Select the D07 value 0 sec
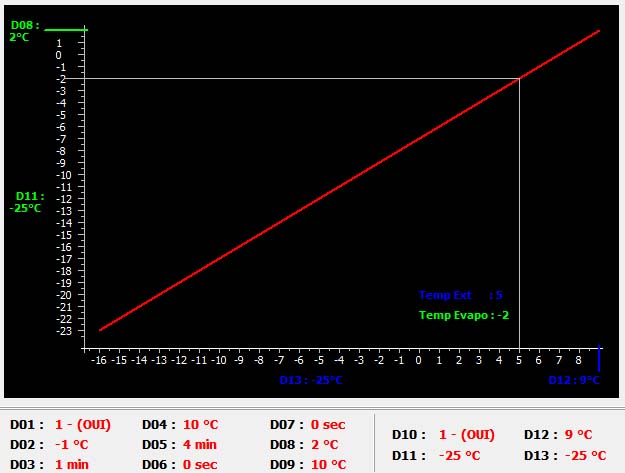The height and width of the screenshot is (473, 625). pos(328,424)
